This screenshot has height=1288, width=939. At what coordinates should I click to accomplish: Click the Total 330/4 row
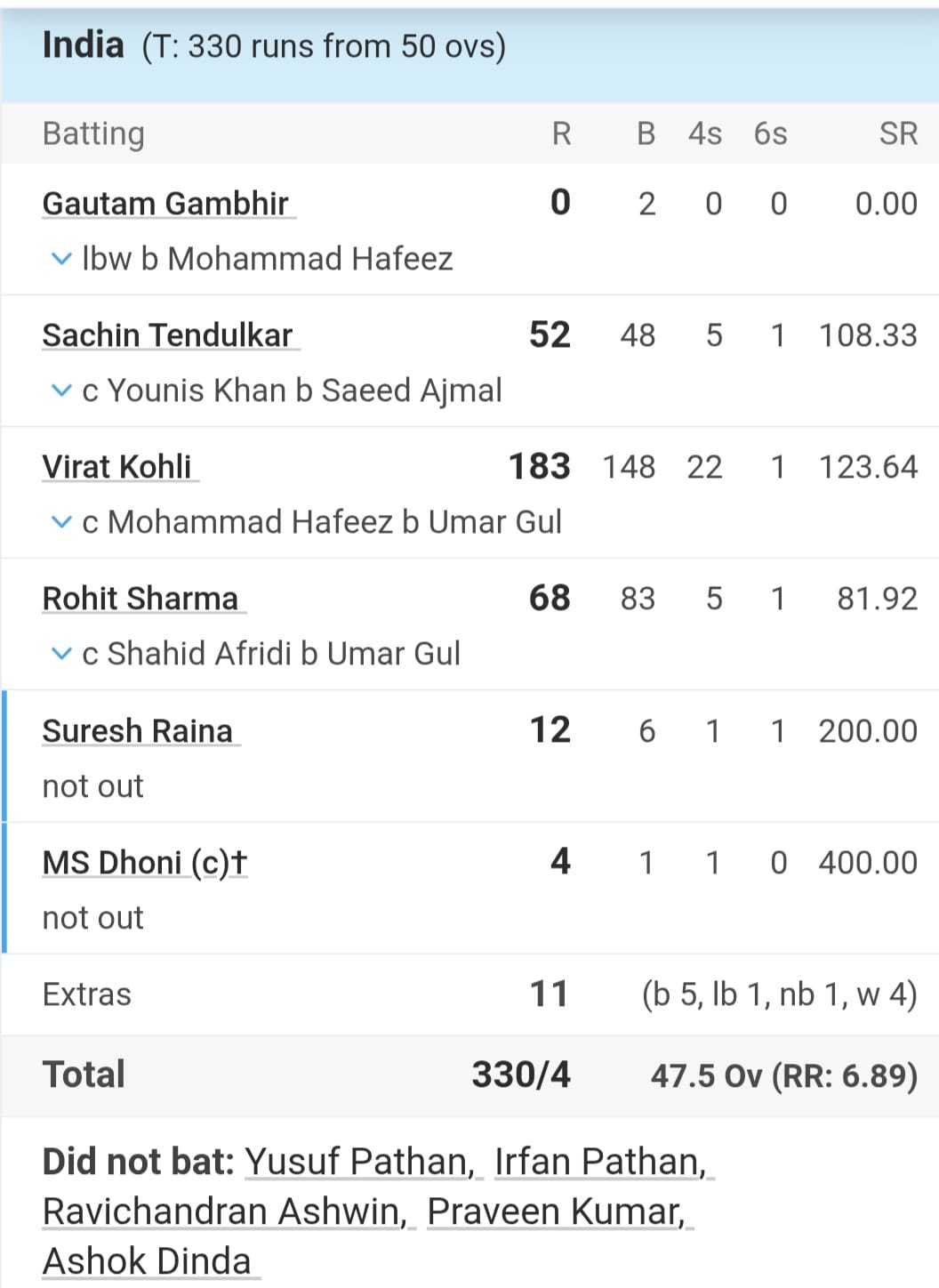469,1075
